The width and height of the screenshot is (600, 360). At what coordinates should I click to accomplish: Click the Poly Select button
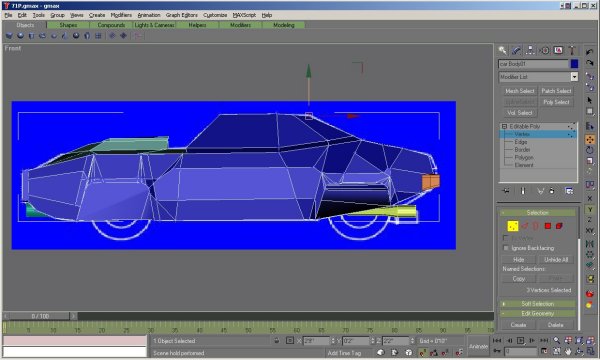pyautogui.click(x=556, y=102)
